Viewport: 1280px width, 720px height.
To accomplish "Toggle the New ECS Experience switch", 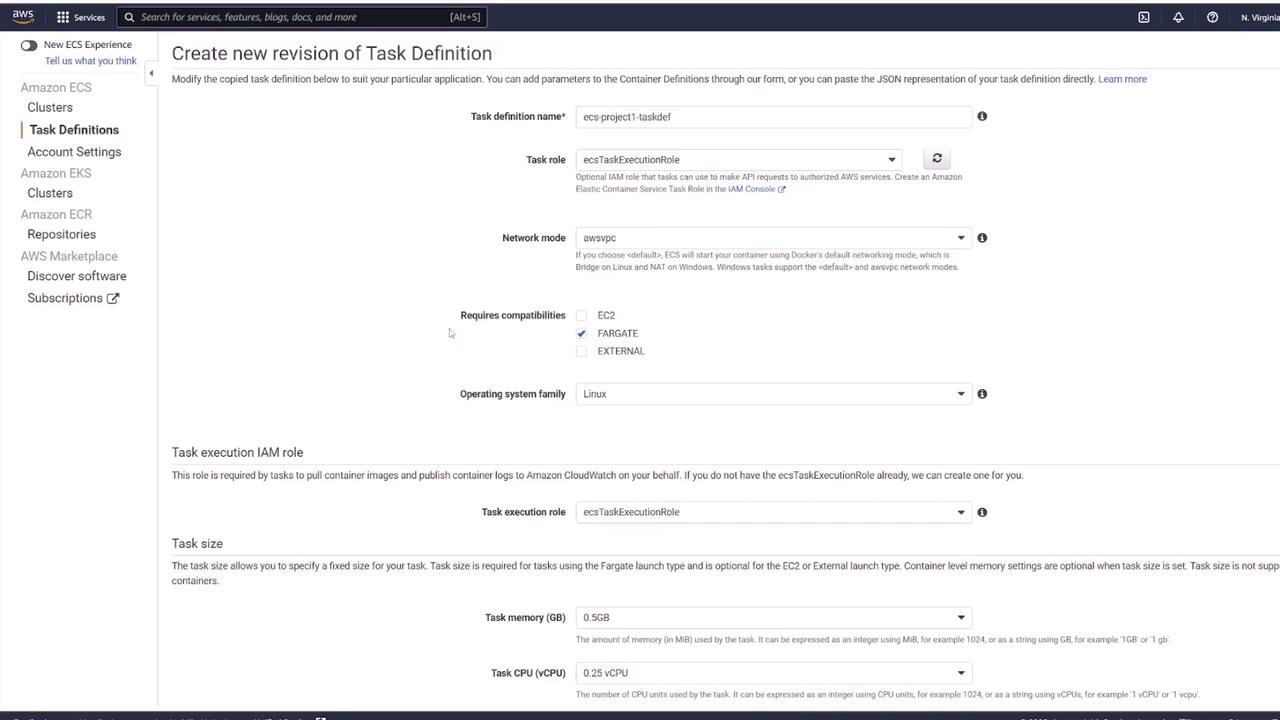I will (x=29, y=45).
